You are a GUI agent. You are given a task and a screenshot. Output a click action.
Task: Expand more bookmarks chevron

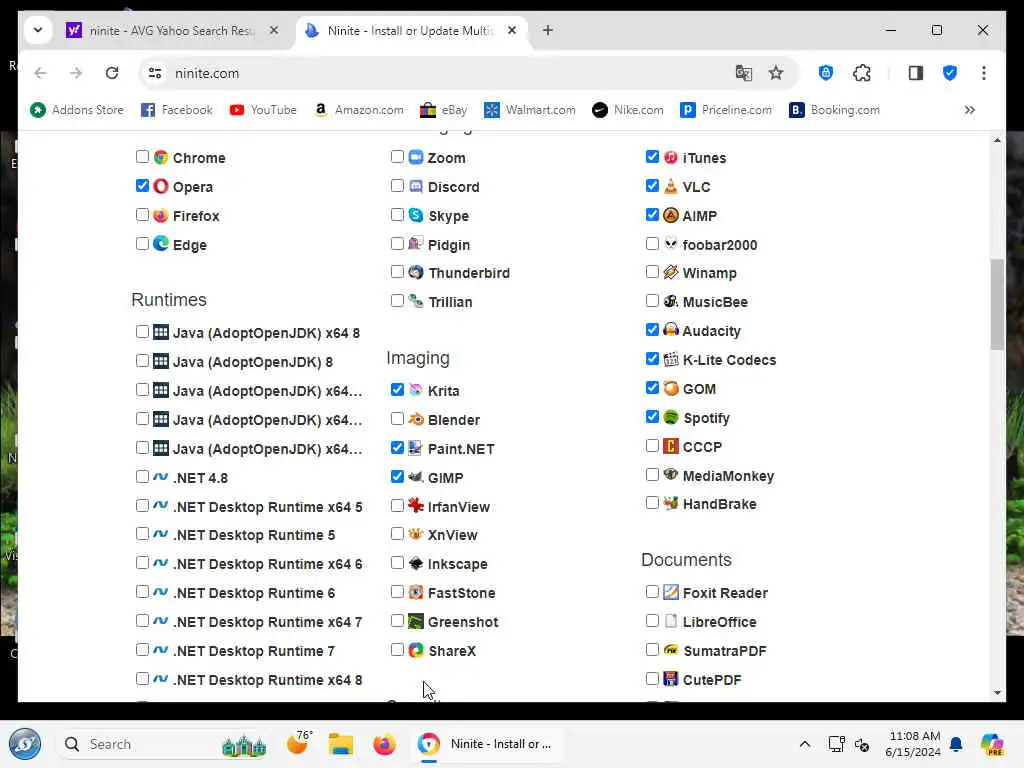coord(970,110)
